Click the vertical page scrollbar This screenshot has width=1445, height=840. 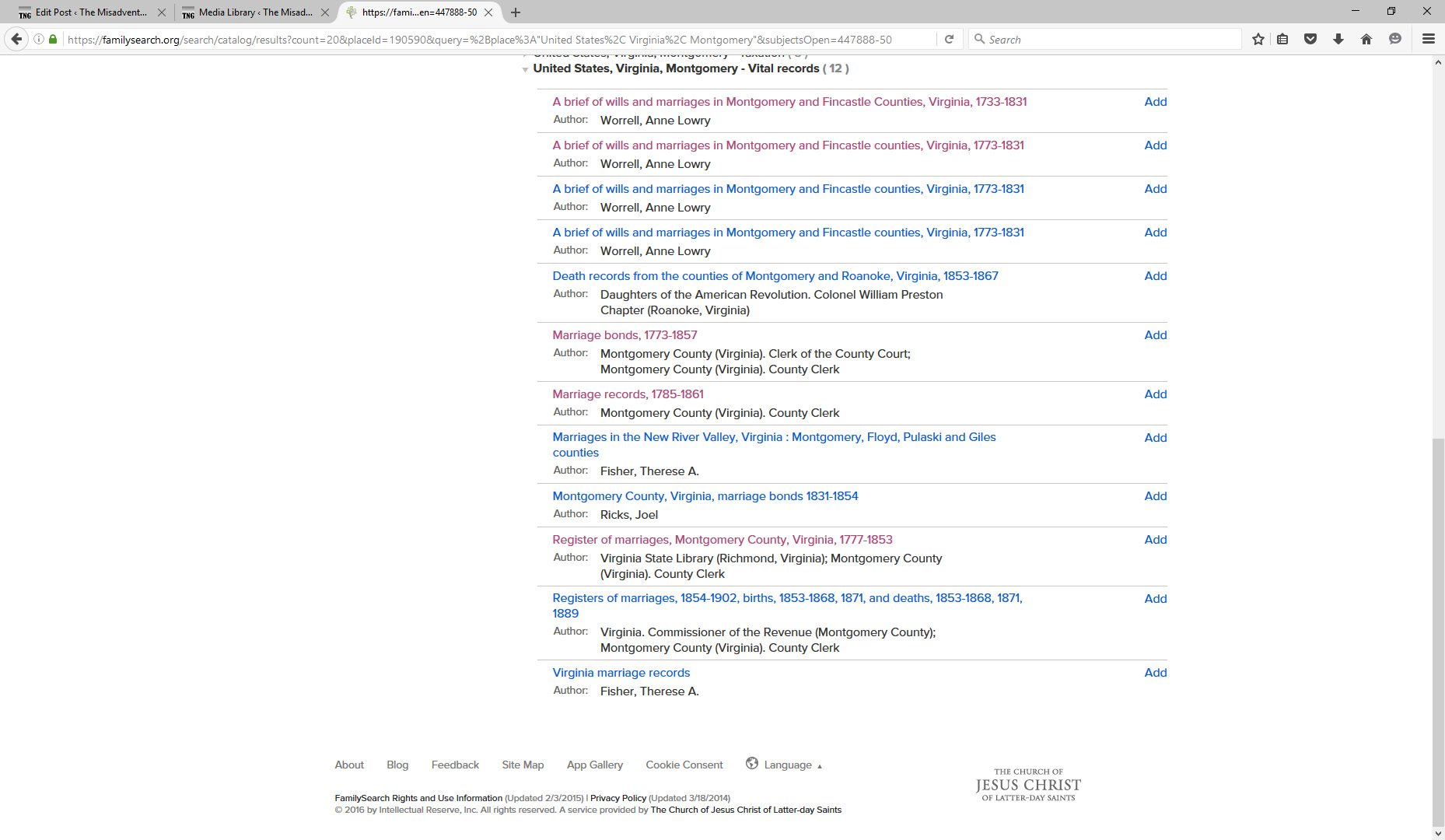[1438, 622]
